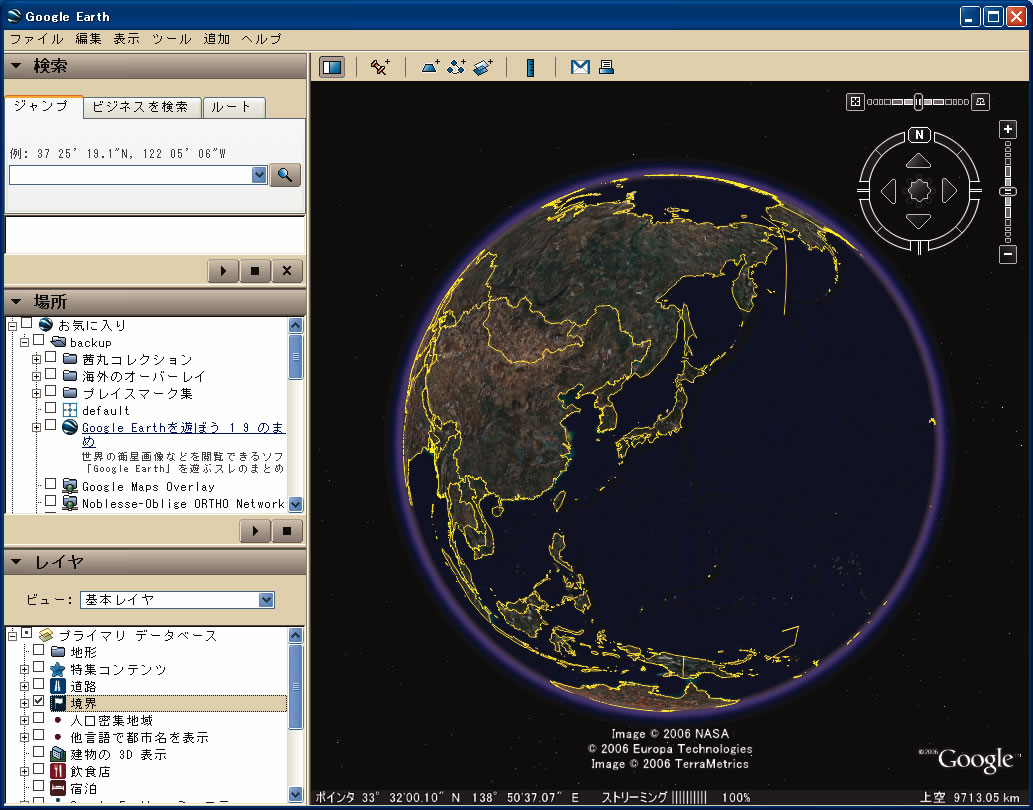Play the search results tour
This screenshot has height=810, width=1033.
point(223,271)
